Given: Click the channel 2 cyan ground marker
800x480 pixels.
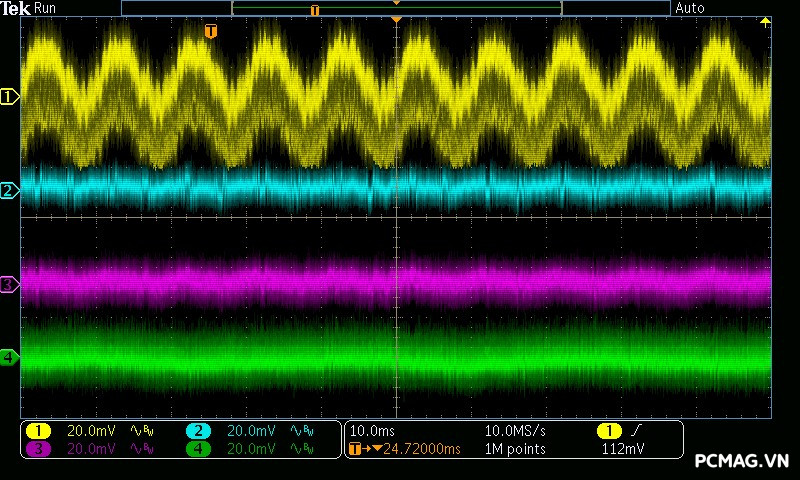Looking at the screenshot, I should [x=9, y=190].
